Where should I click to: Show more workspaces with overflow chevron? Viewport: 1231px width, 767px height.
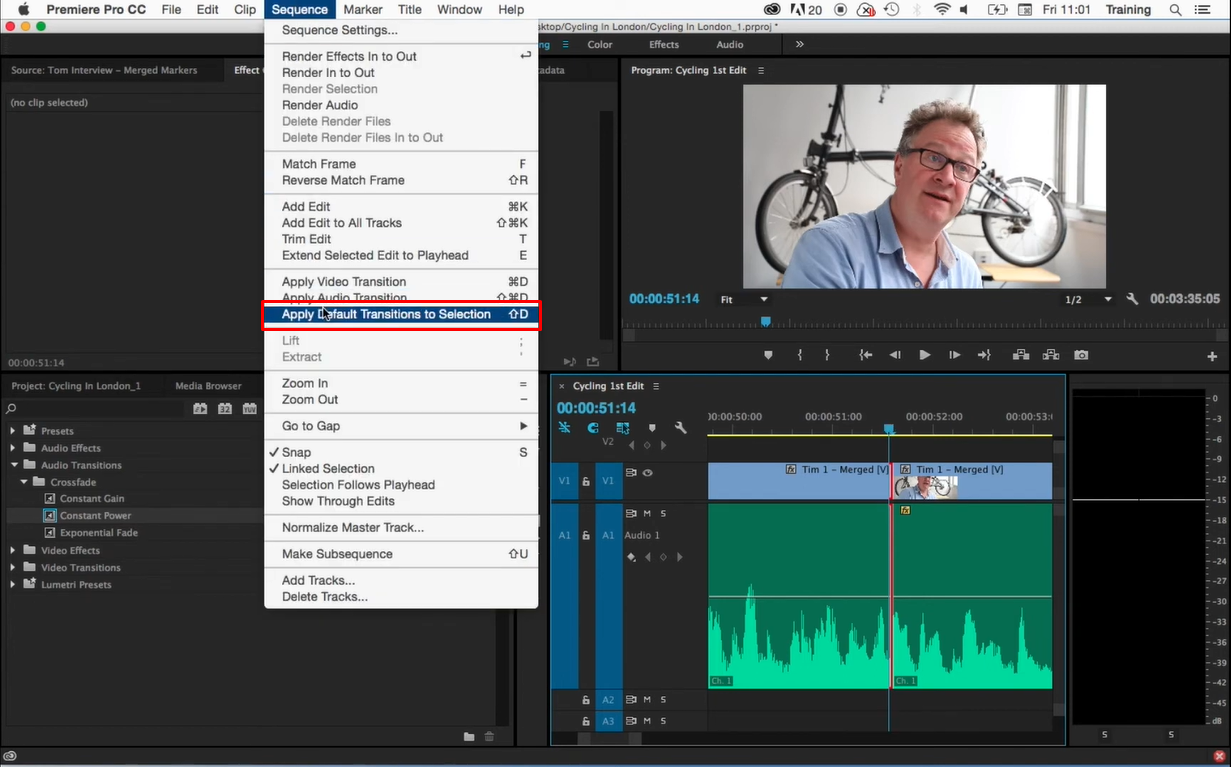799,45
